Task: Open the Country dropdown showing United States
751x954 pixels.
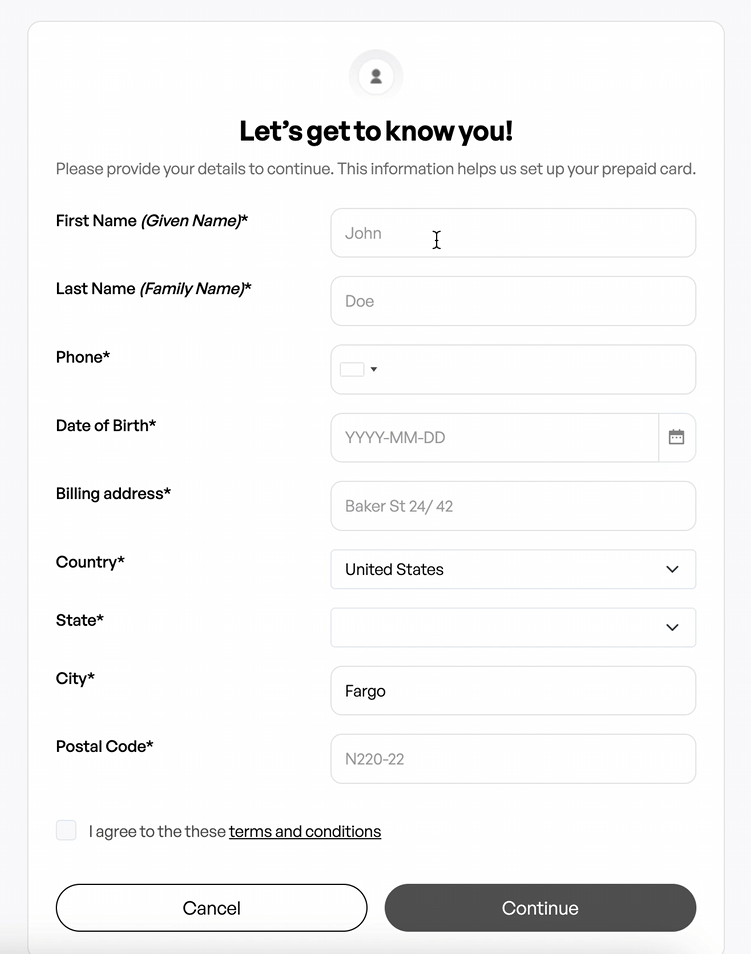Action: (513, 569)
